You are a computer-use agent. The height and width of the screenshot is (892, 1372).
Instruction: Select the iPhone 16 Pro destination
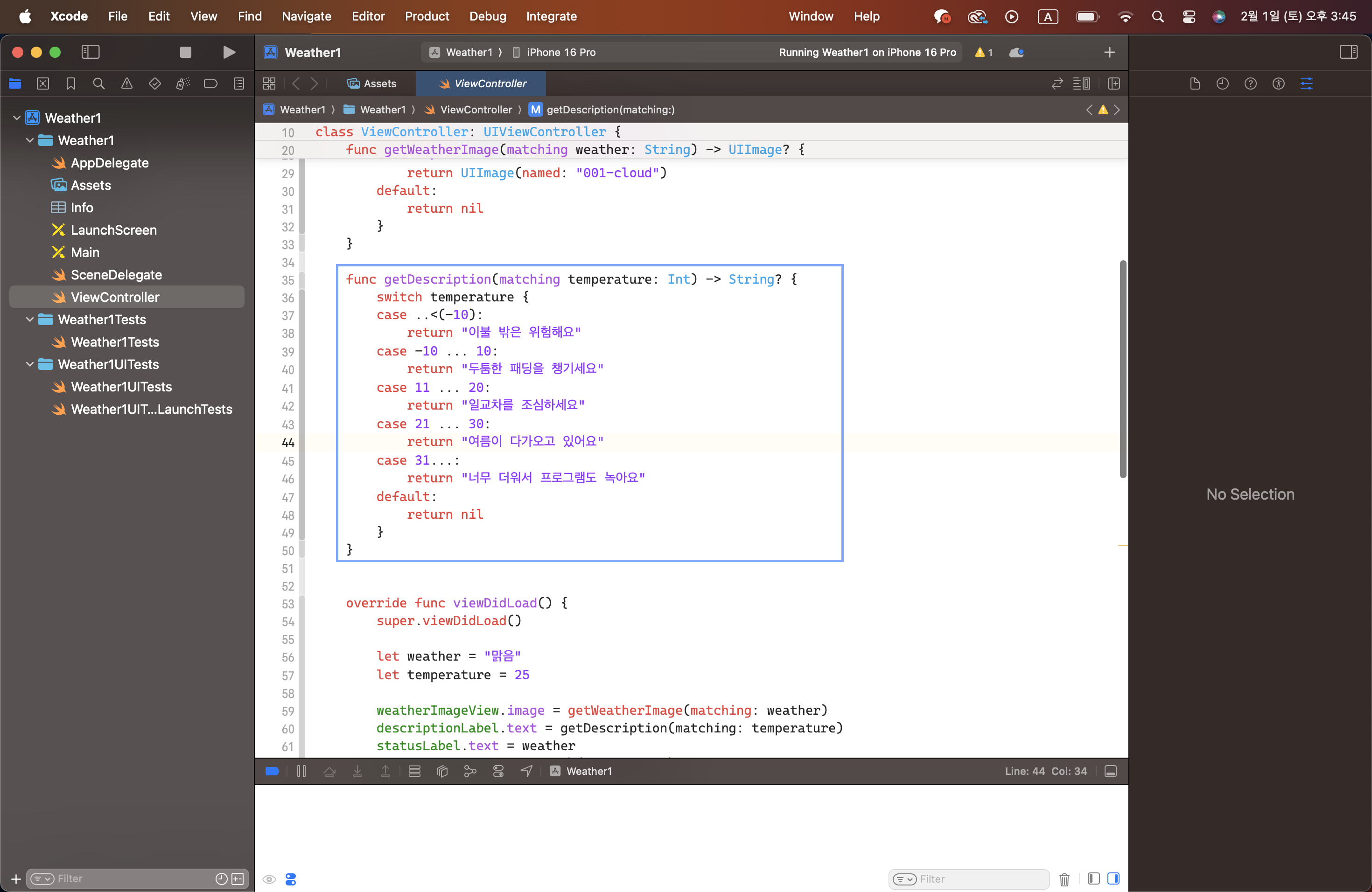pos(560,52)
